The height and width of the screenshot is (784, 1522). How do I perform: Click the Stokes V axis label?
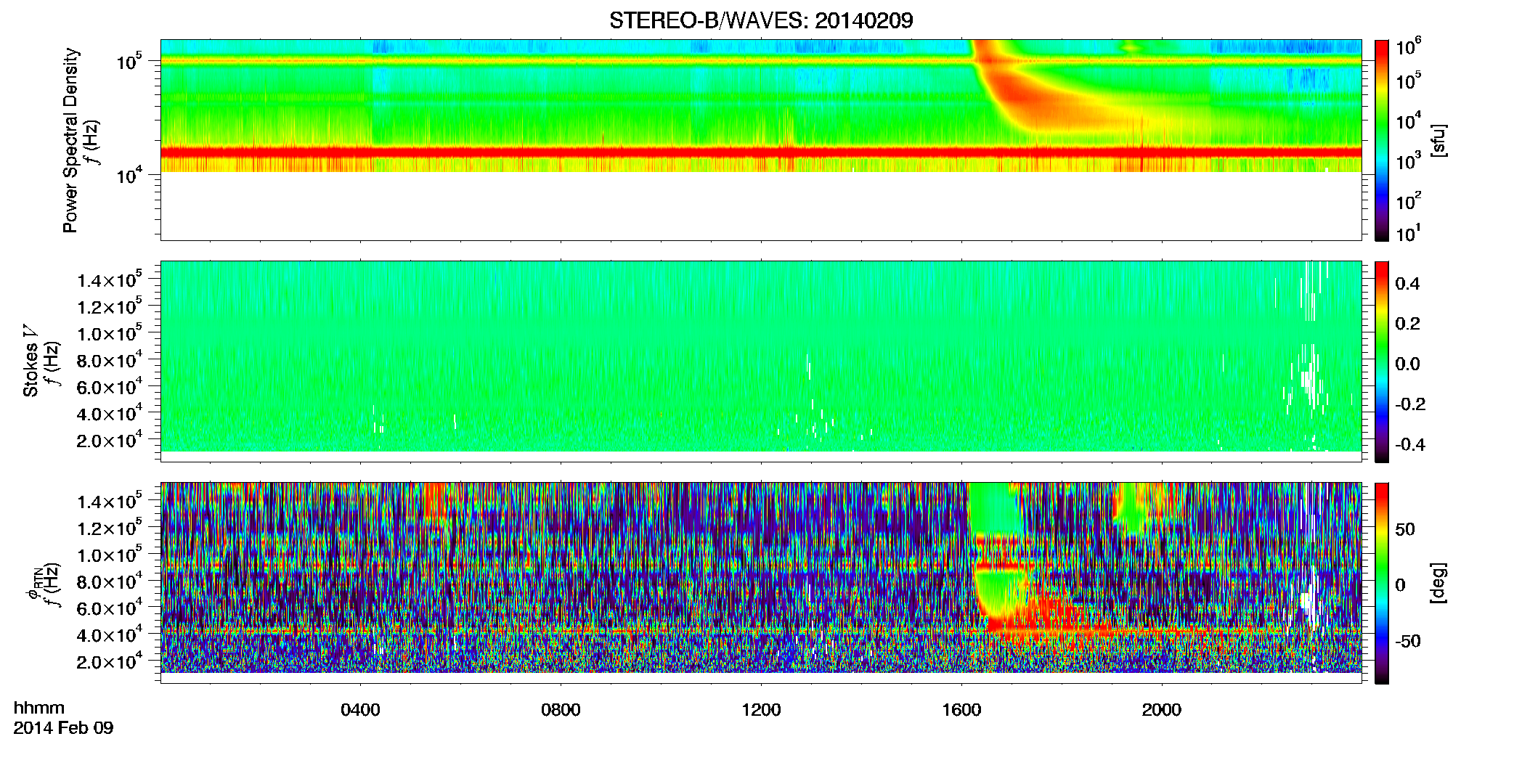point(30,361)
